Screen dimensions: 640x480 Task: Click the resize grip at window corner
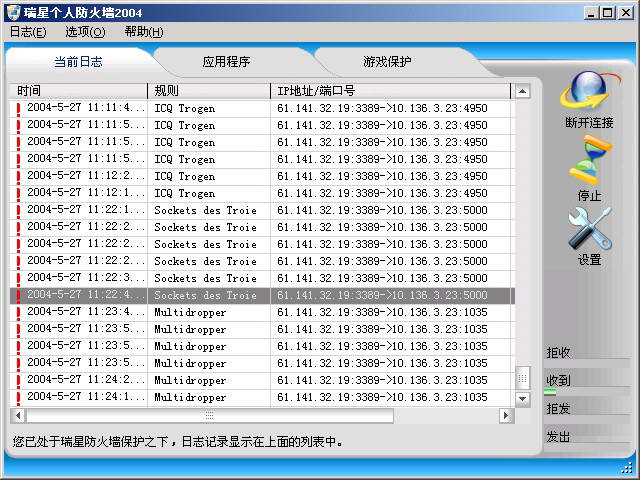(x=629, y=467)
